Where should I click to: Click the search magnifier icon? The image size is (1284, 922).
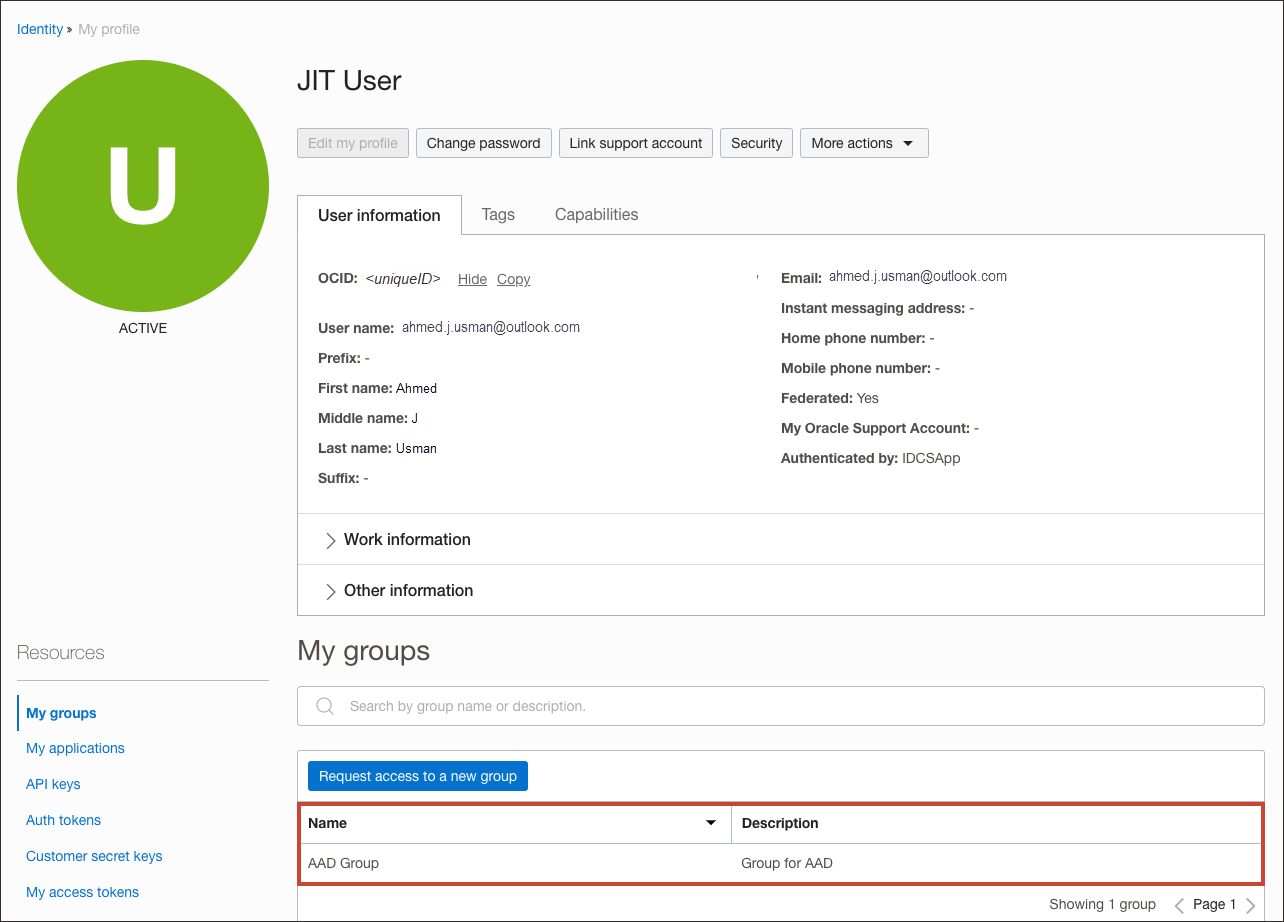tap(324, 705)
